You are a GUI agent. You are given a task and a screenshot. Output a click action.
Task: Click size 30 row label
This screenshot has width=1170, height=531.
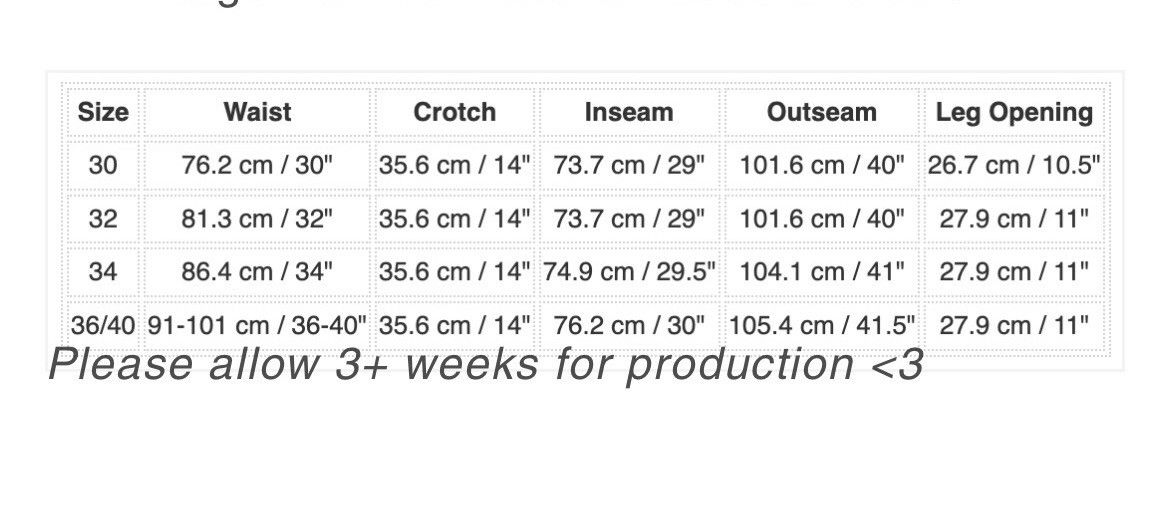(103, 165)
